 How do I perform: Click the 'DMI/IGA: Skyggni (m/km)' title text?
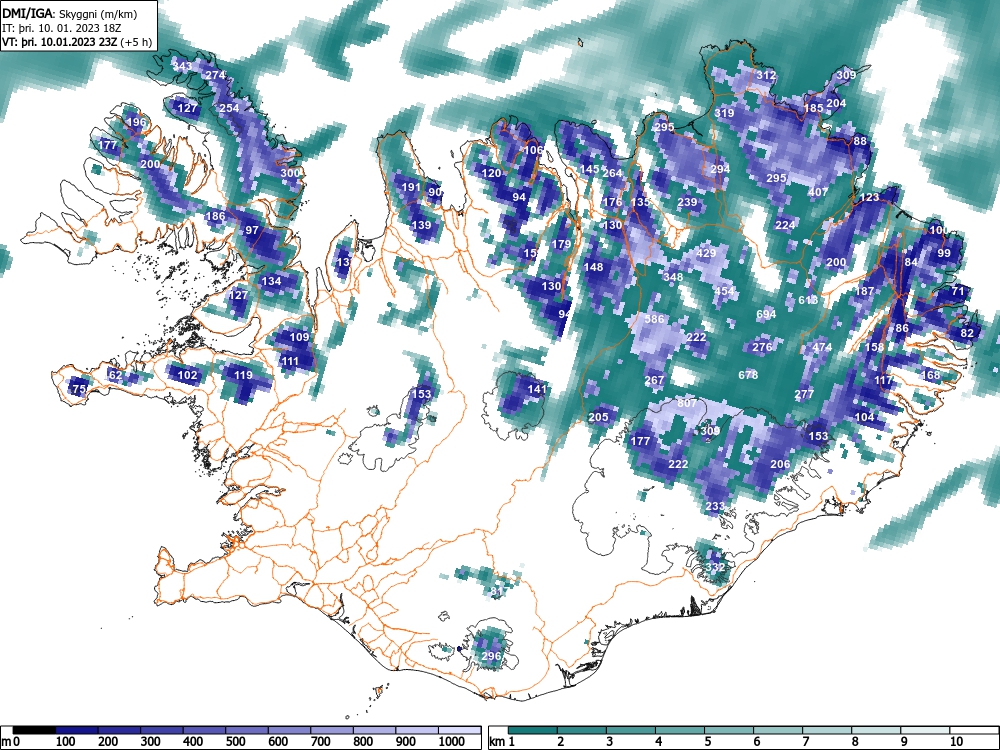coord(71,14)
